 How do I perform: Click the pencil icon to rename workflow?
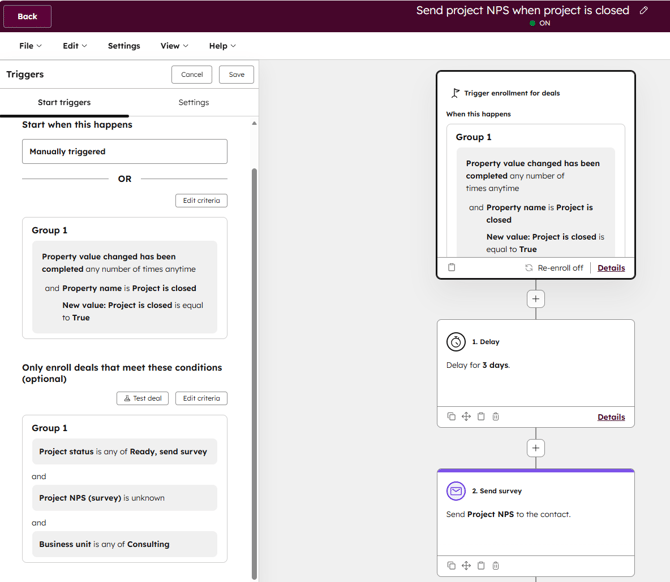[x=644, y=10]
